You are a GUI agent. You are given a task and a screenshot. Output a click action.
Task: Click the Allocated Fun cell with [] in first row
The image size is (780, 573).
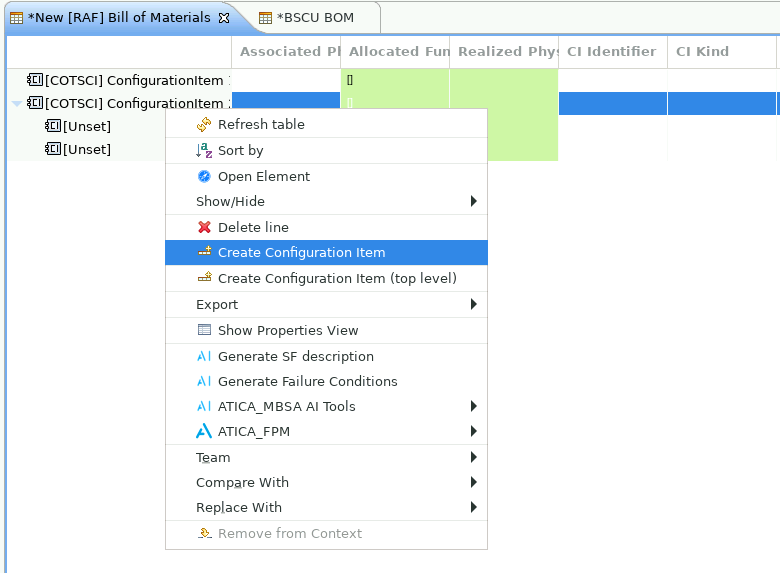tap(395, 80)
